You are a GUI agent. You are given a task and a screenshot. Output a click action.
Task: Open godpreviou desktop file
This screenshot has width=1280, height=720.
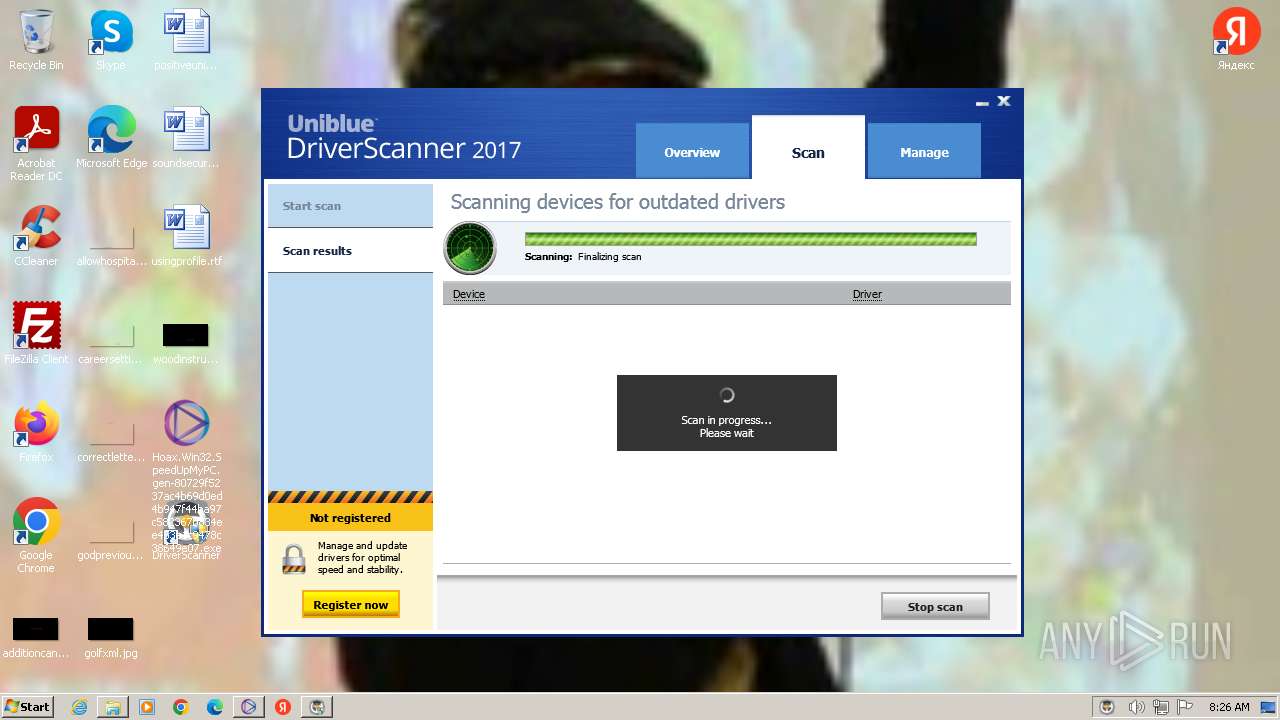coord(111,539)
